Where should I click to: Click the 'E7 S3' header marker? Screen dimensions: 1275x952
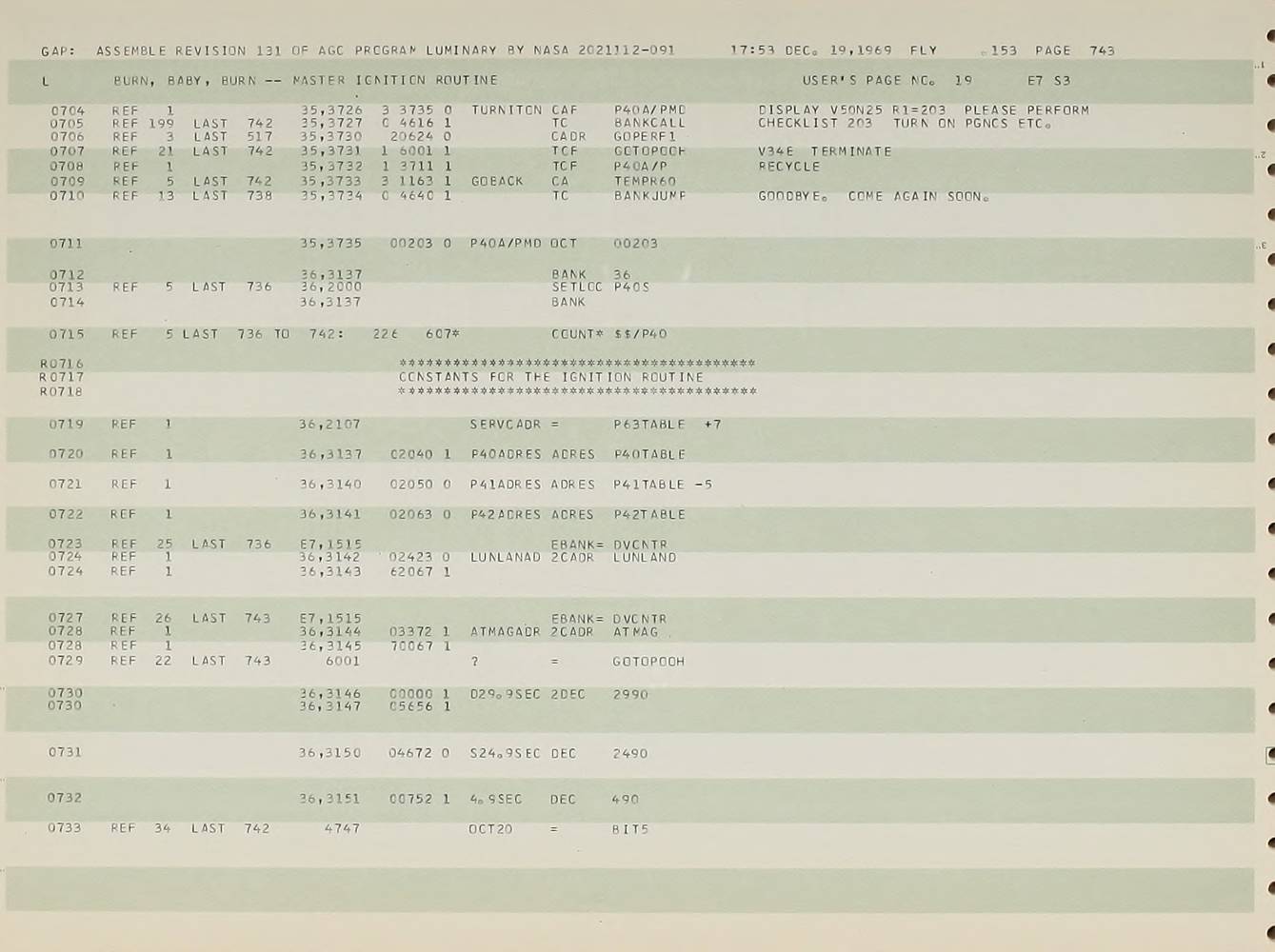pos(1048,81)
